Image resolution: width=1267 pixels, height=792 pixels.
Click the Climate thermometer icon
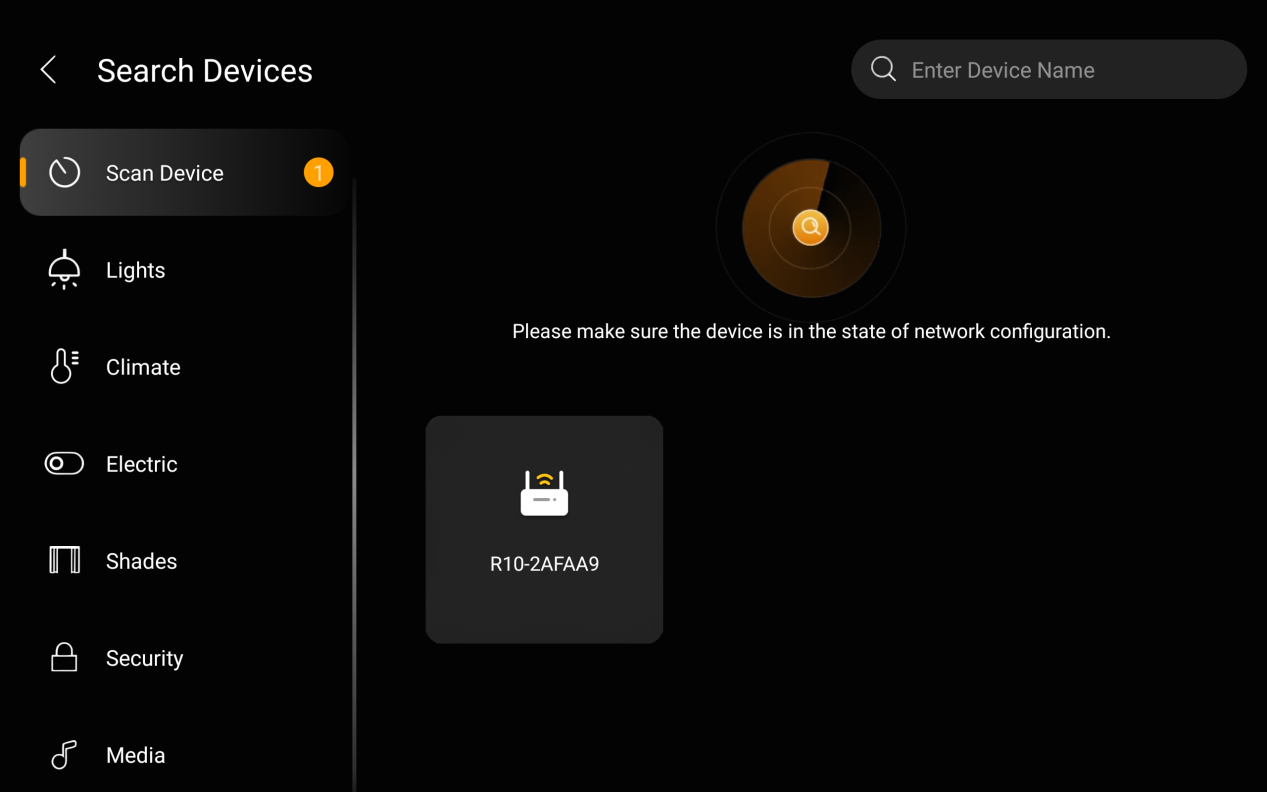[x=64, y=366]
